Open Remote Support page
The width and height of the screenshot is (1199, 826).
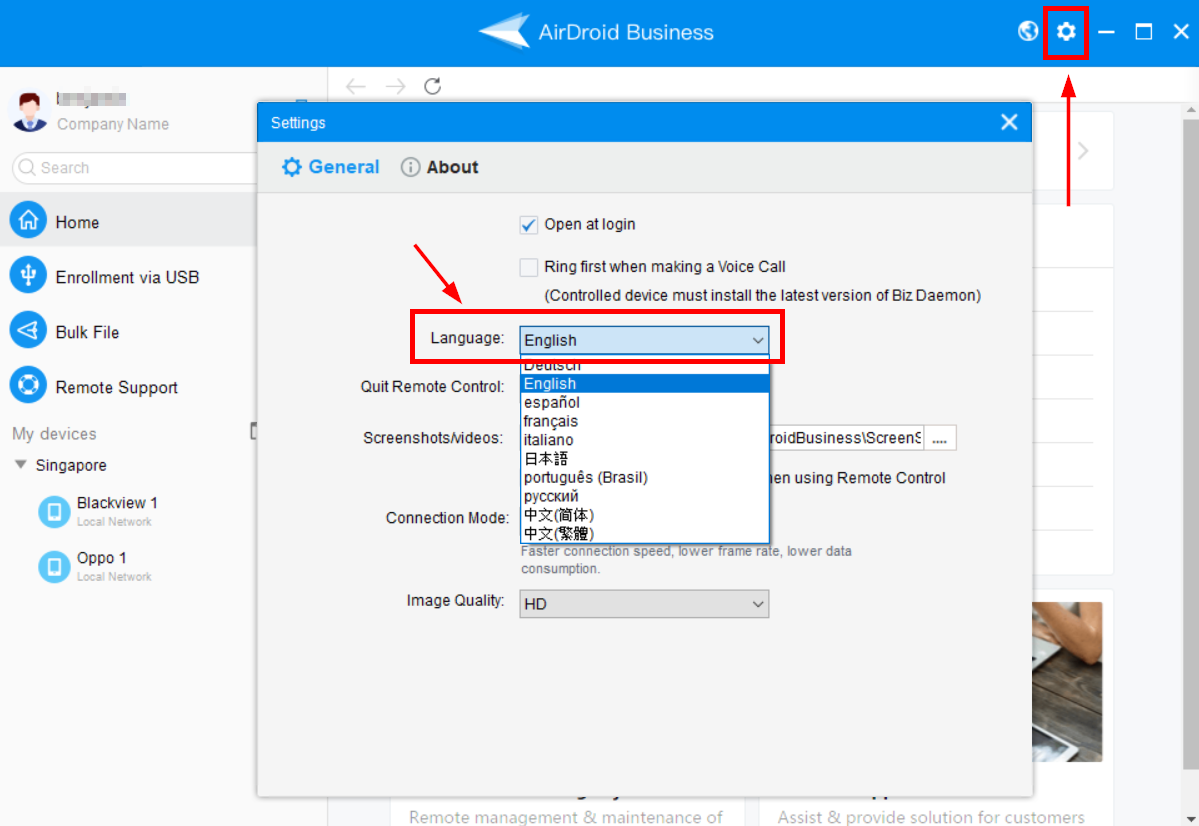tap(128, 385)
